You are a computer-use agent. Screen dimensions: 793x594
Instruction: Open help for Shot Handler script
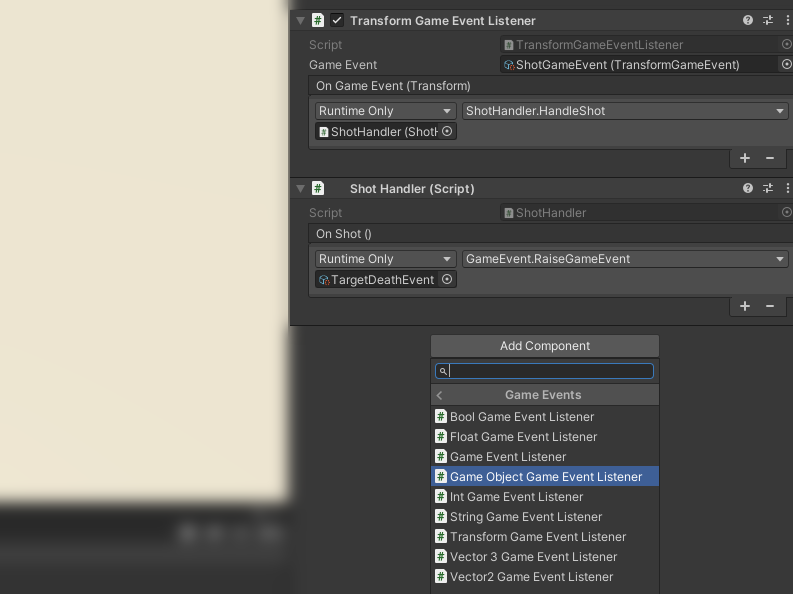click(747, 189)
